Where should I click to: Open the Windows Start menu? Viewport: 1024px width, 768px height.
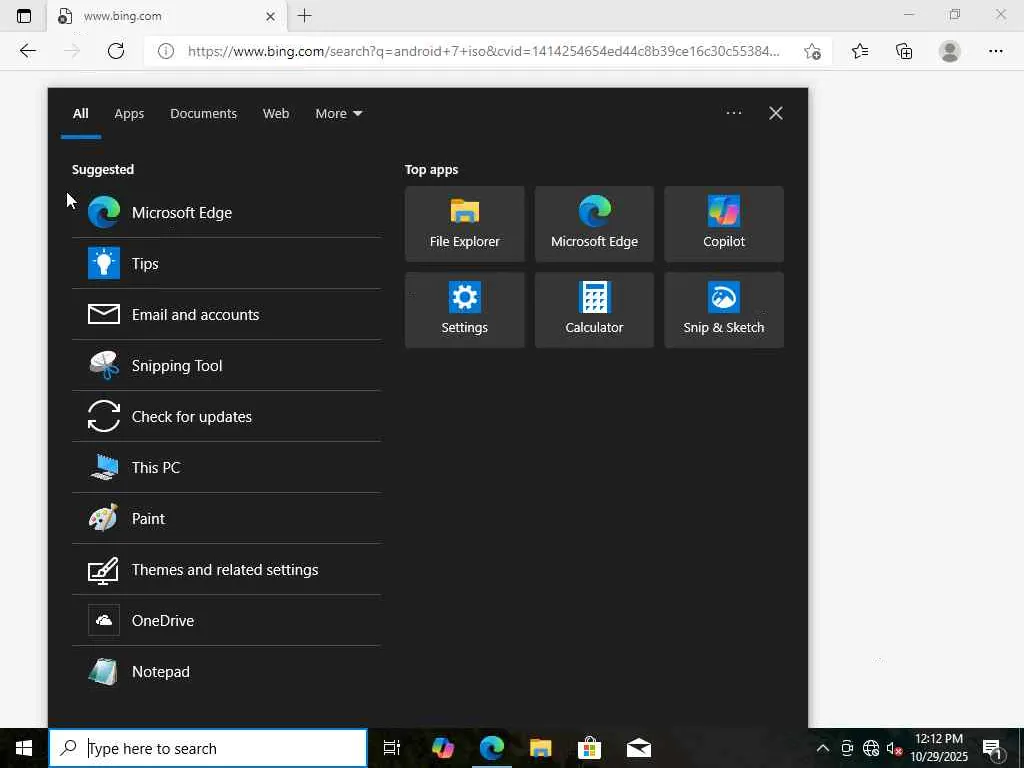(24, 748)
